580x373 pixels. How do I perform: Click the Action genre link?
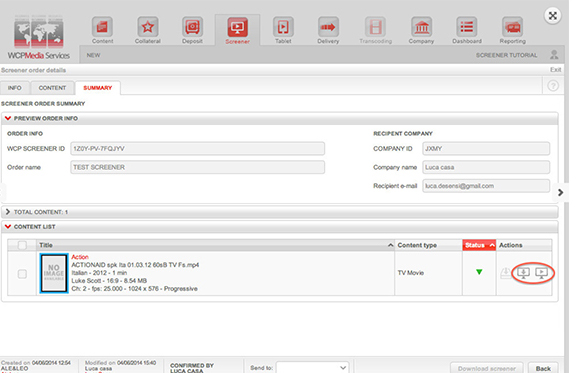[x=80, y=257]
